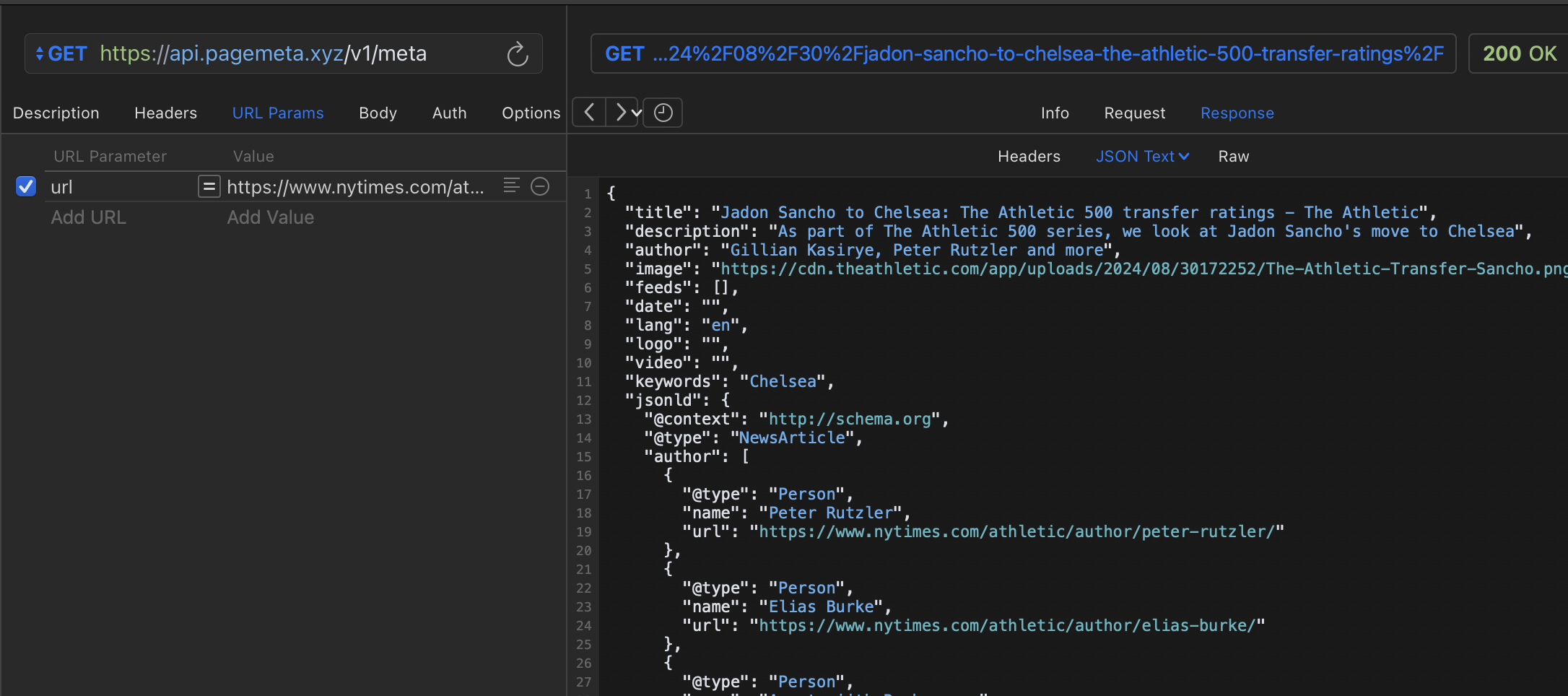
Task: Remove the url parameter with minus icon
Action: [x=540, y=186]
